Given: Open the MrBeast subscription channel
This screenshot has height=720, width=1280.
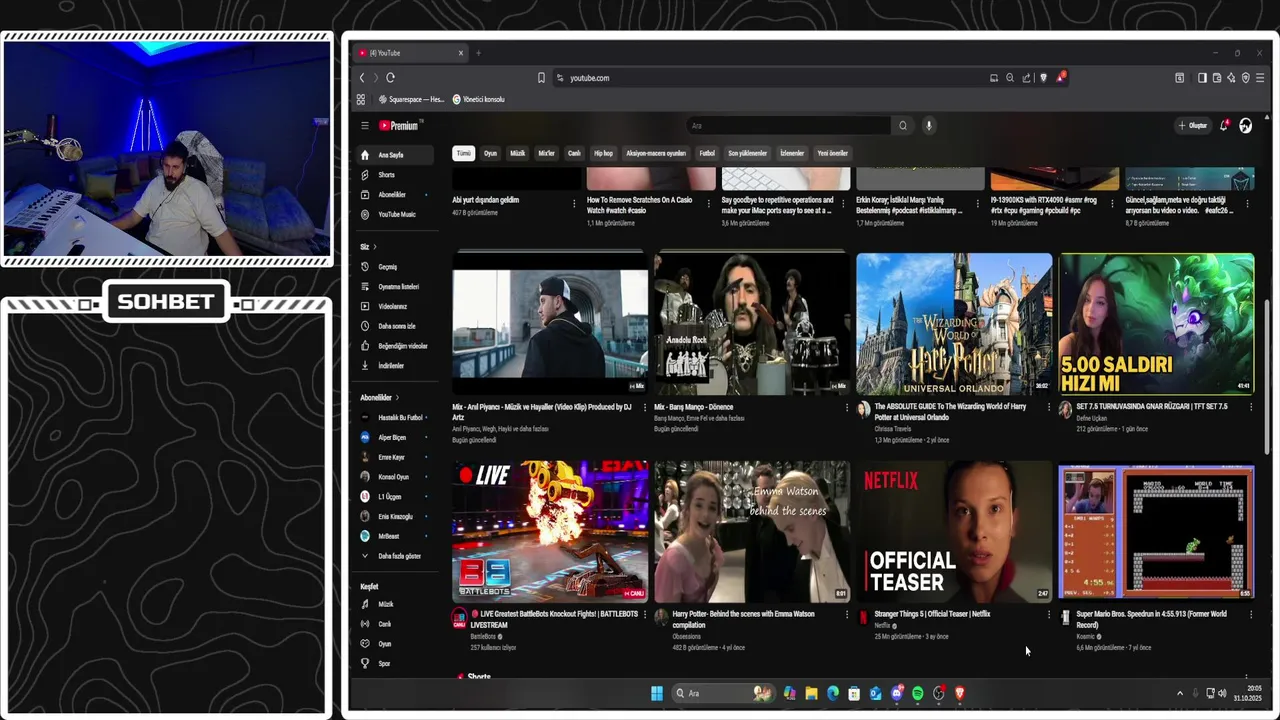Looking at the screenshot, I should (395, 536).
